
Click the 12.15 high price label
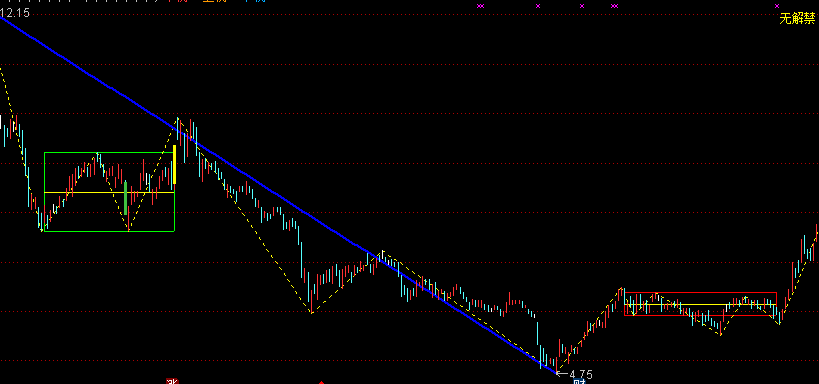click(15, 13)
